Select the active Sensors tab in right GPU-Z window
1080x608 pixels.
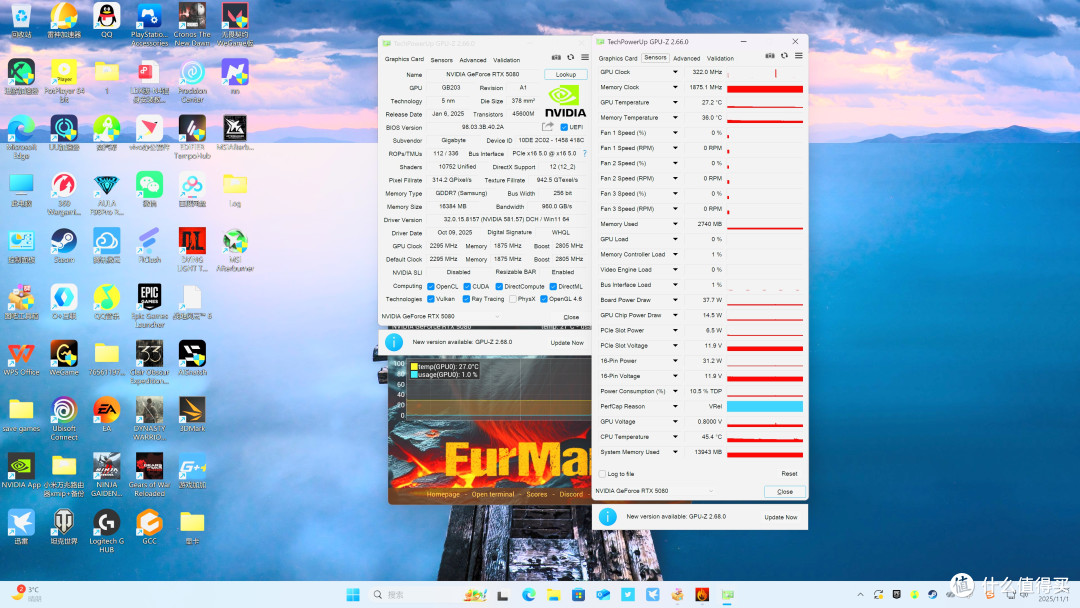[x=655, y=58]
